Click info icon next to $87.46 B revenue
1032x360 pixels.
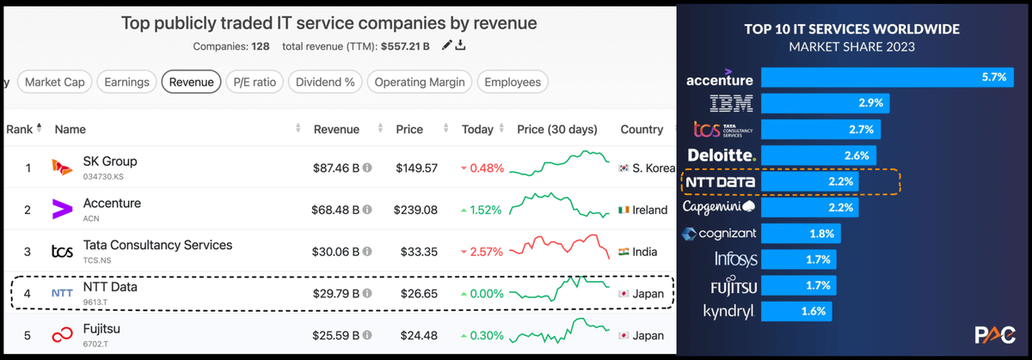tap(367, 168)
